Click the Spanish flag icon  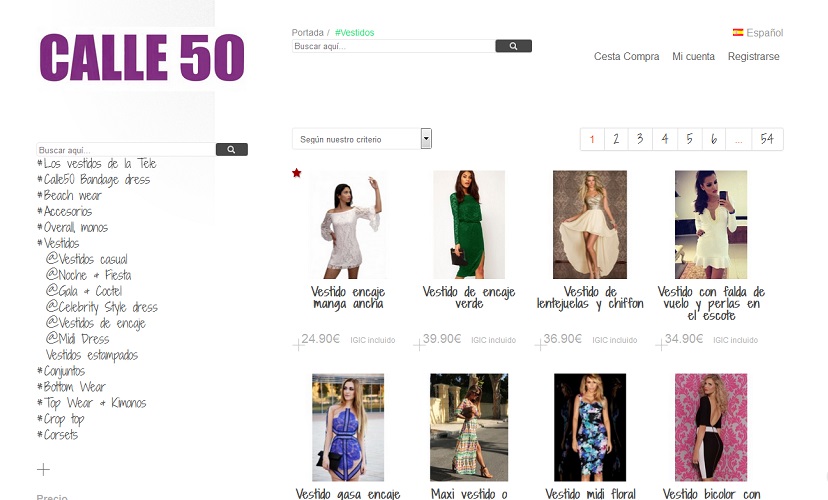738,32
